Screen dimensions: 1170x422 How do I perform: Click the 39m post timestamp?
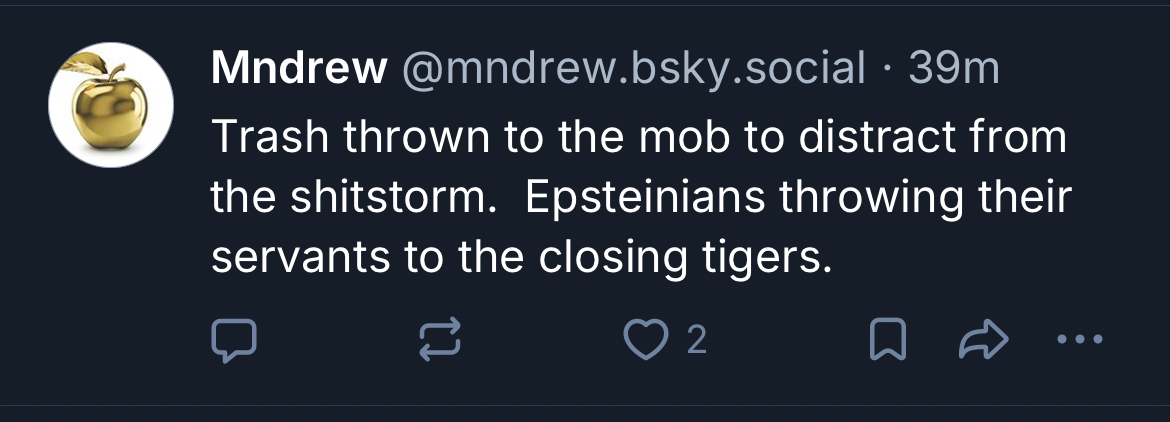(x=953, y=68)
